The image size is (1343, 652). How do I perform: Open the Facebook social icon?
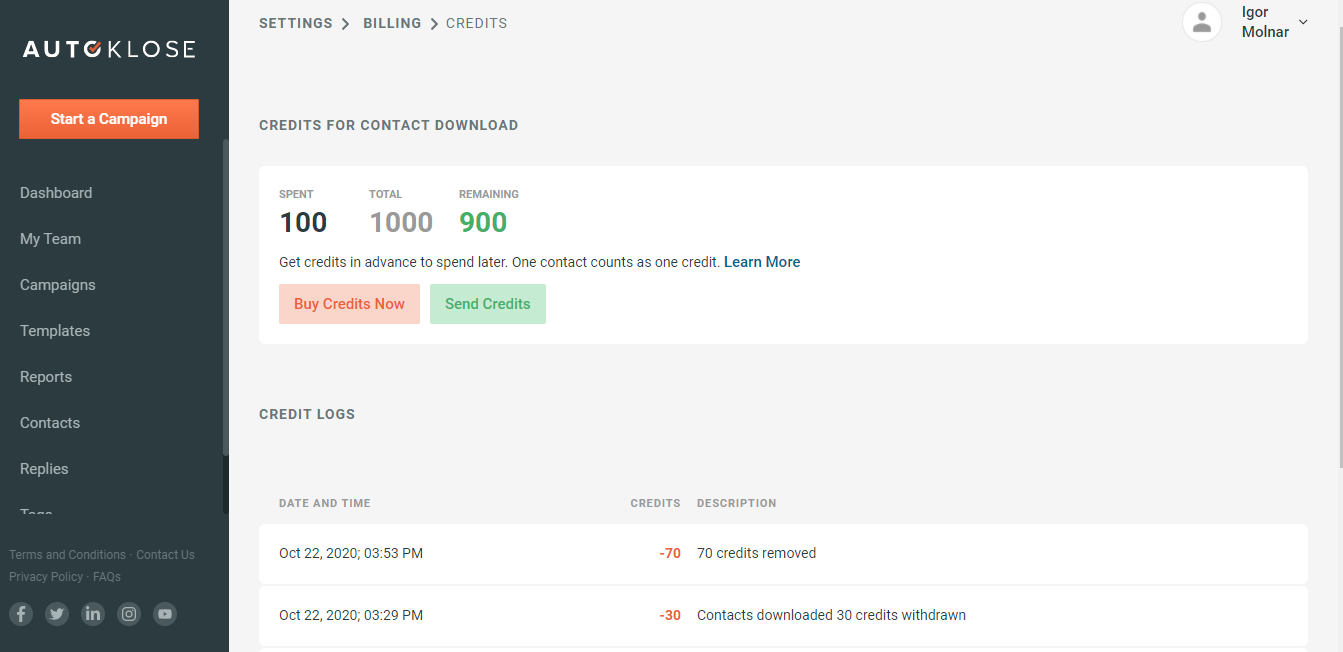click(x=21, y=614)
